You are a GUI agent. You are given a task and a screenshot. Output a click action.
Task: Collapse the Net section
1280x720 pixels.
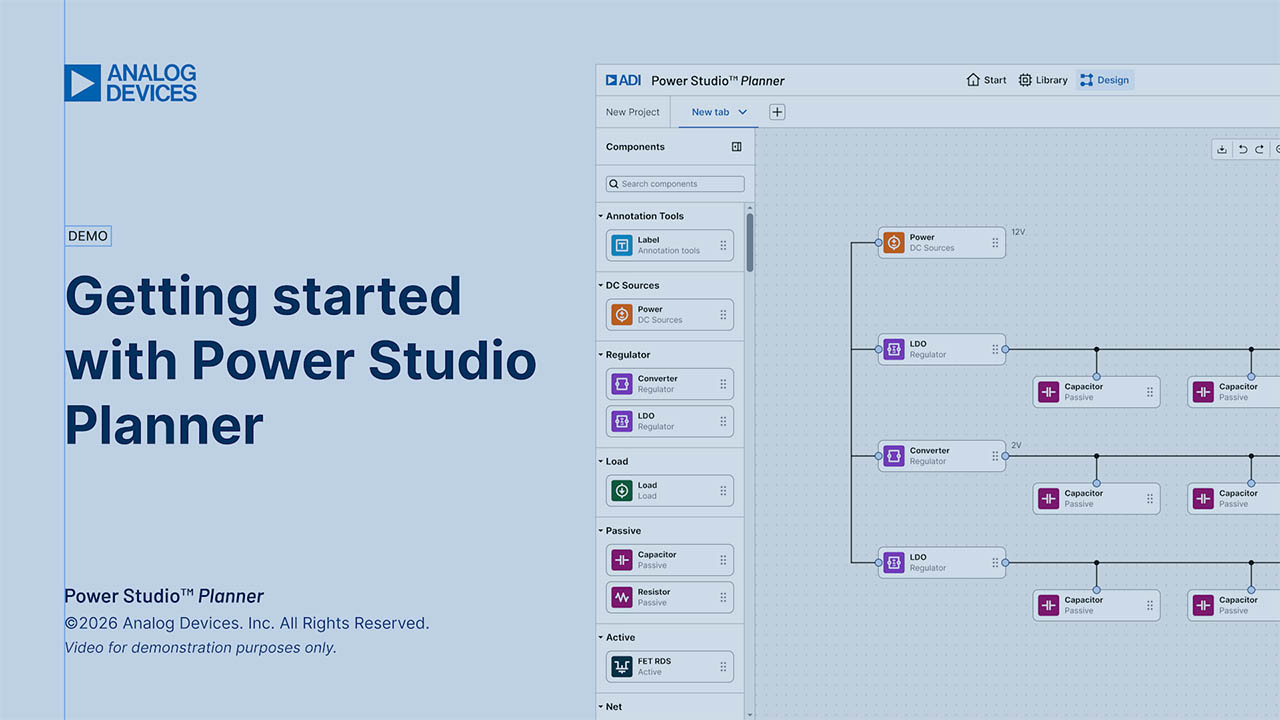pyautogui.click(x=601, y=707)
